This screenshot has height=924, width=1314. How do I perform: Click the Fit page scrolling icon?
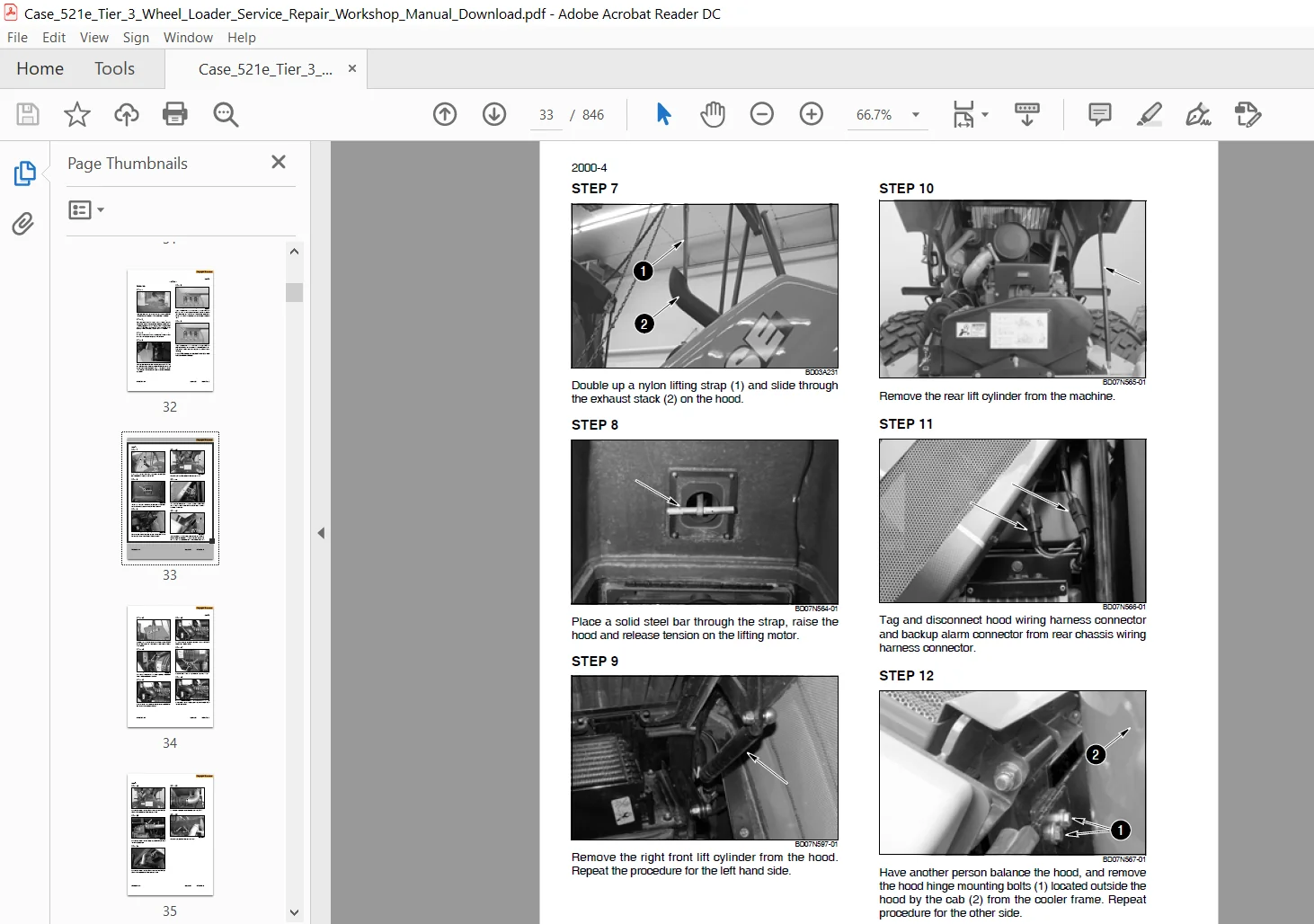(963, 114)
